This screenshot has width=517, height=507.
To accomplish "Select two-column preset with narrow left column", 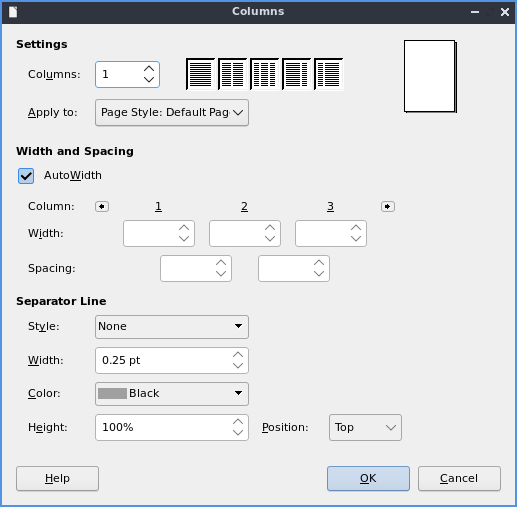I will coord(328,74).
